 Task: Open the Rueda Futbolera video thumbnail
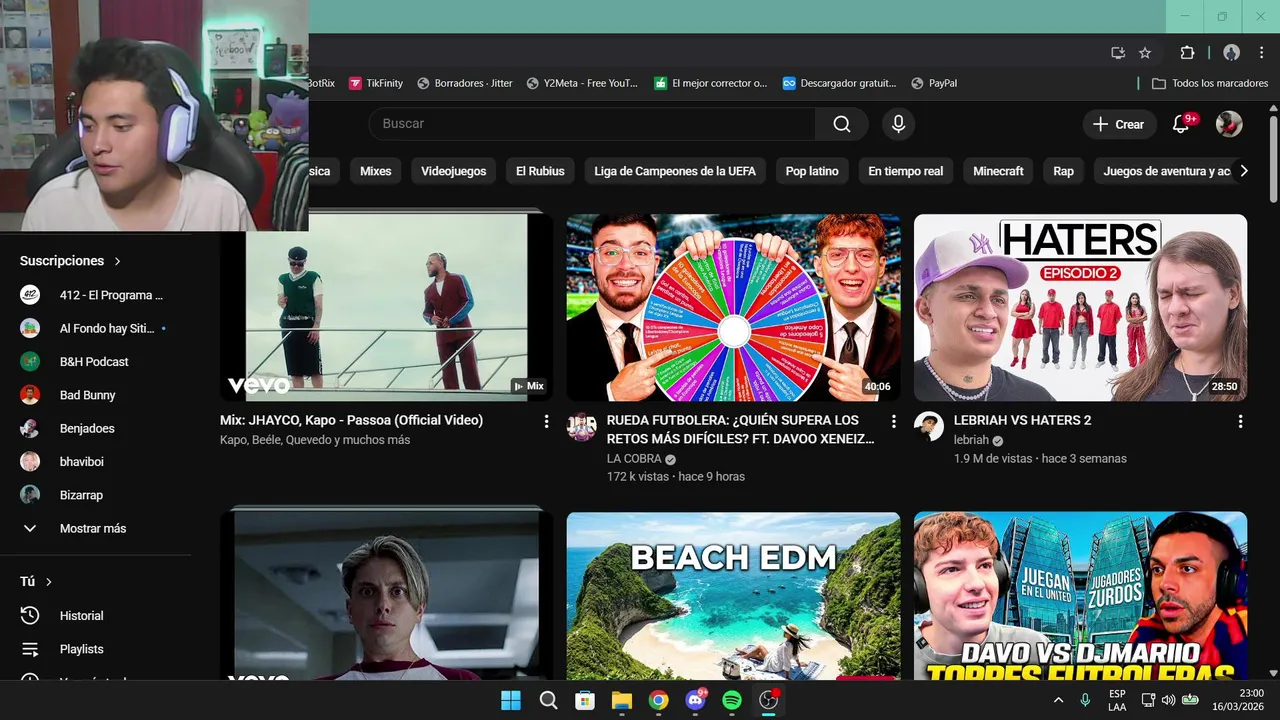point(733,308)
